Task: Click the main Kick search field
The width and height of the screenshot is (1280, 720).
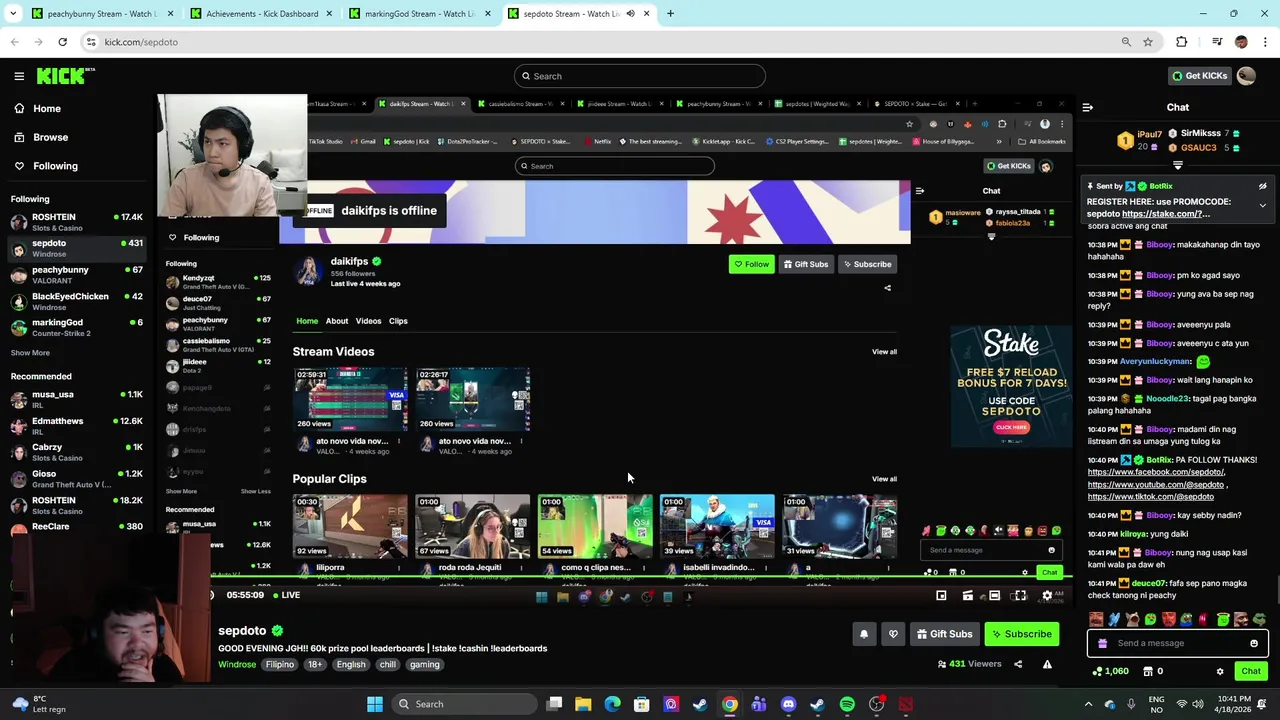Action: pyautogui.click(x=640, y=76)
